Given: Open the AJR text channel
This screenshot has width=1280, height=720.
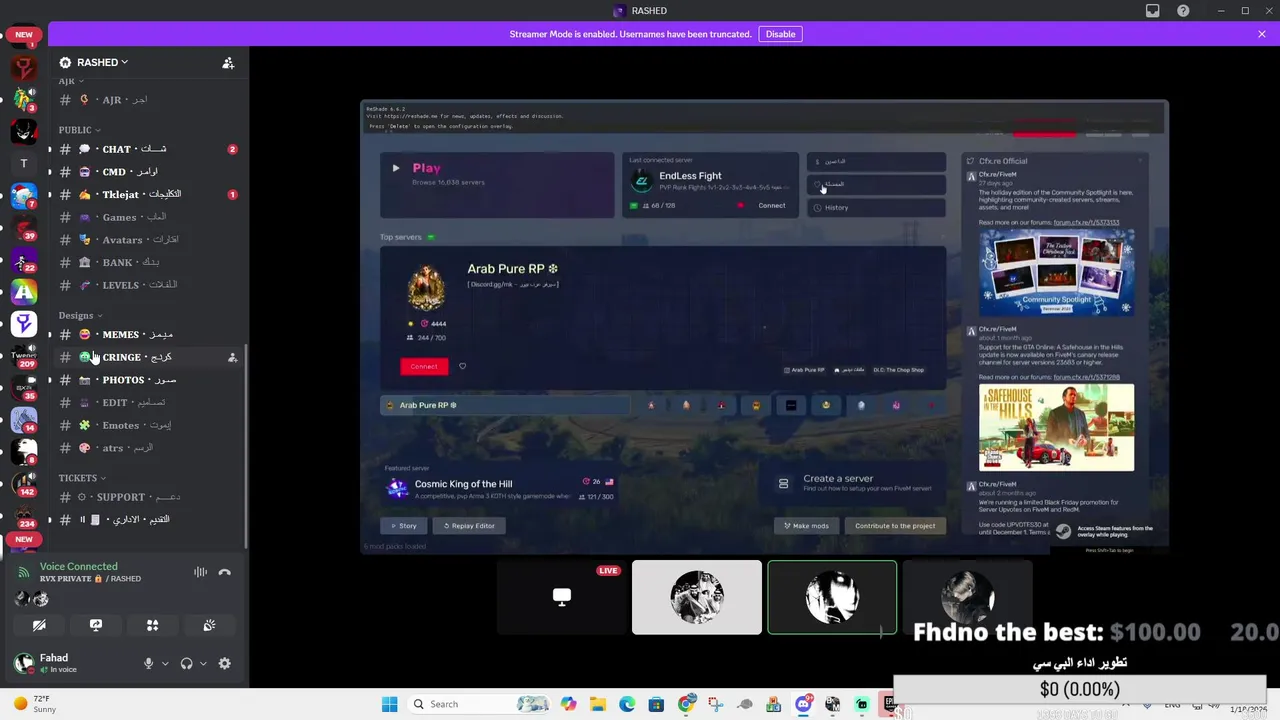Looking at the screenshot, I should 147,100.
